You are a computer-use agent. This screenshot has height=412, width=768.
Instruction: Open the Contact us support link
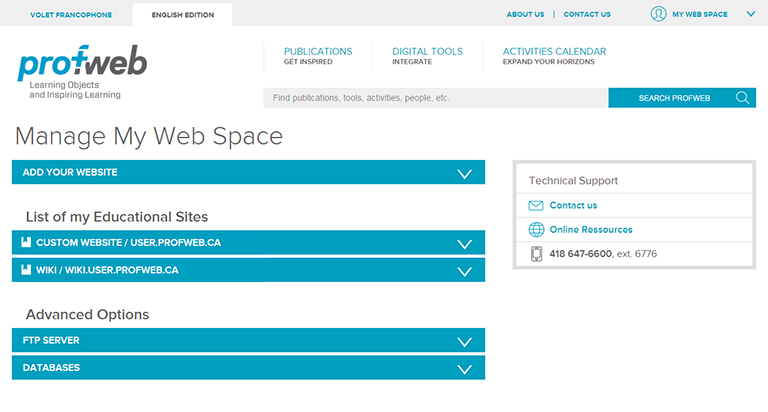573,205
